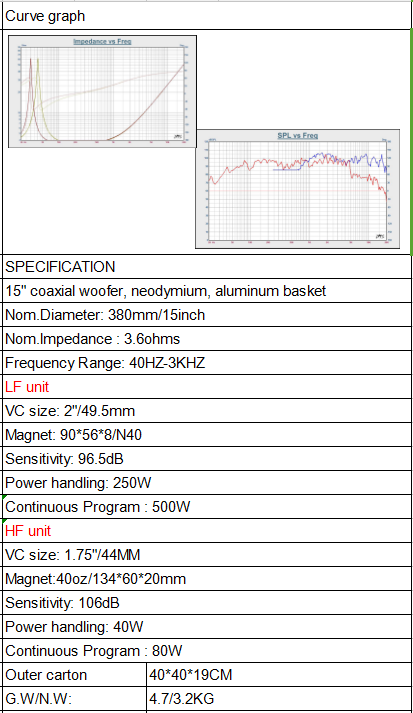Select the red LF unit cell
413x713 pixels.
(207, 387)
